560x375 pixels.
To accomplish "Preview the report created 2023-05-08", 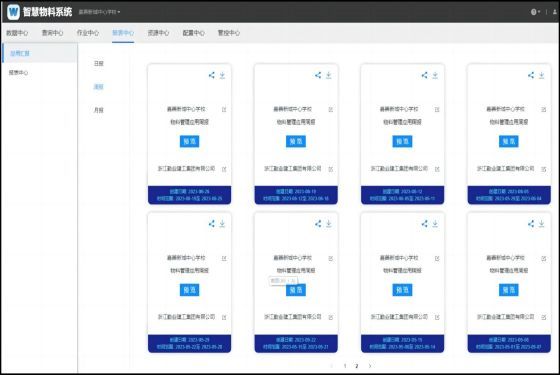I will click(509, 290).
